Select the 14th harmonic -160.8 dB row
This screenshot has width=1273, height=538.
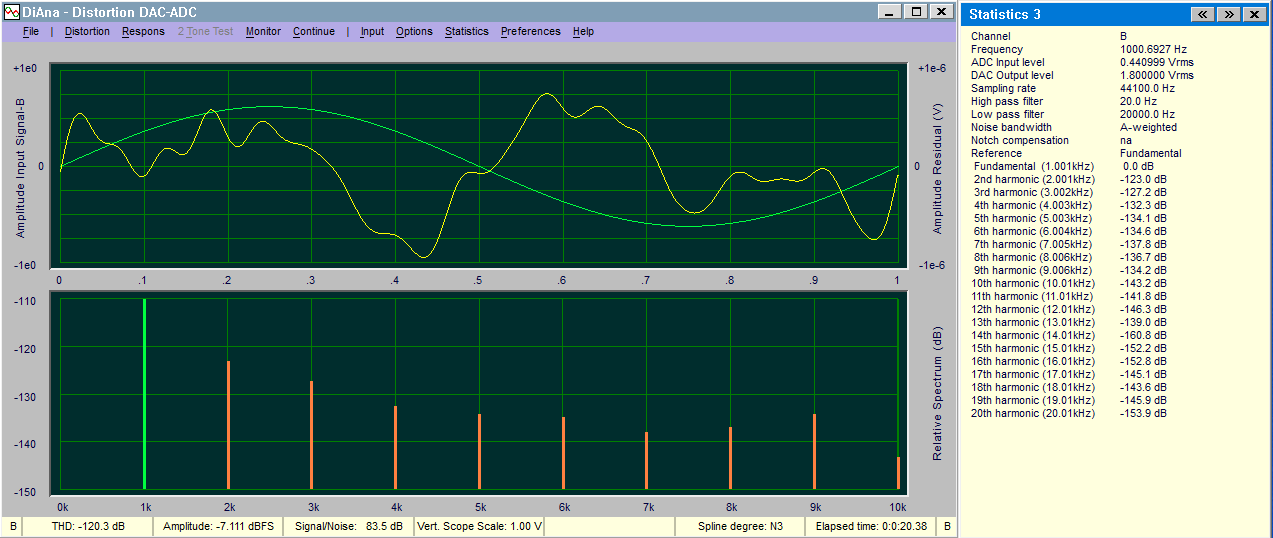coord(1070,335)
